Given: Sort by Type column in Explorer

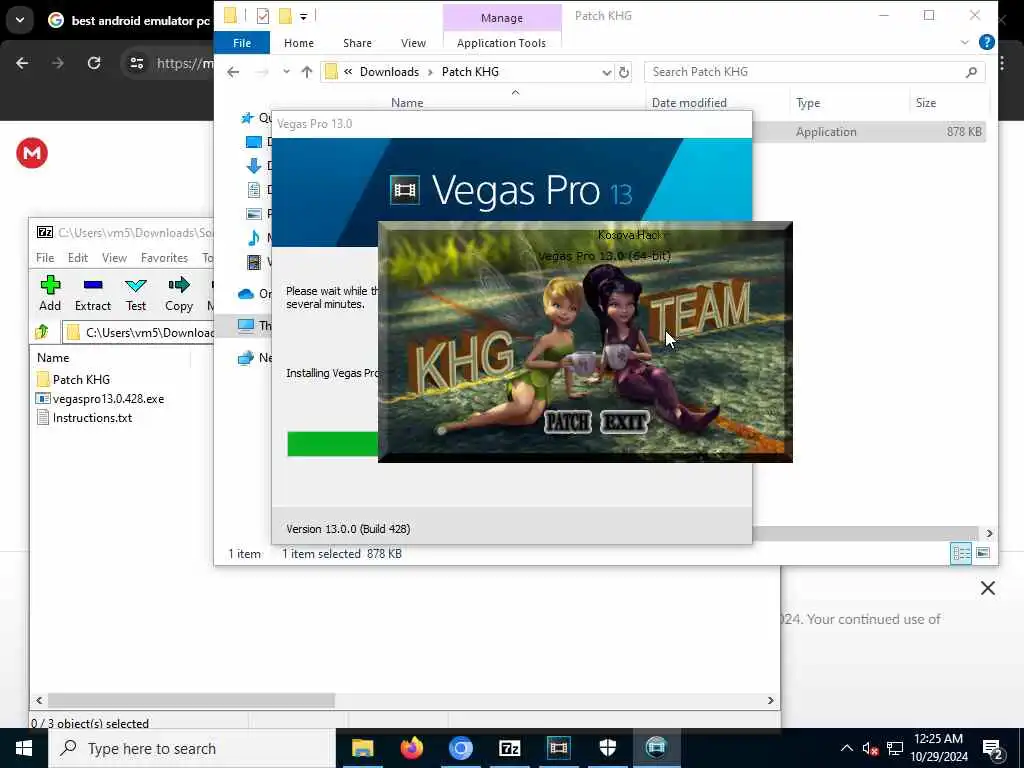Looking at the screenshot, I should tap(808, 103).
